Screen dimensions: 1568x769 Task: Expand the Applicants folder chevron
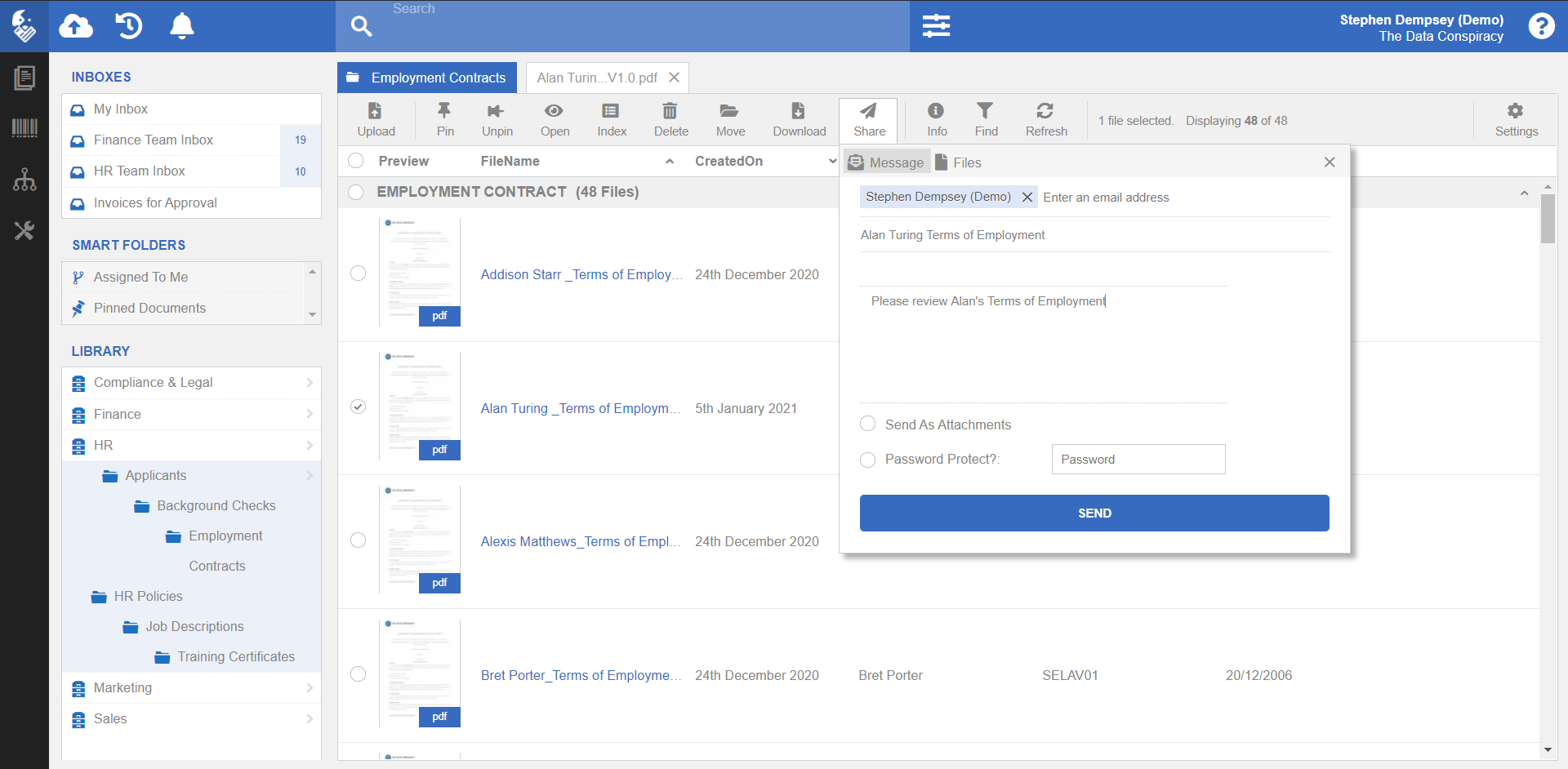tap(310, 475)
